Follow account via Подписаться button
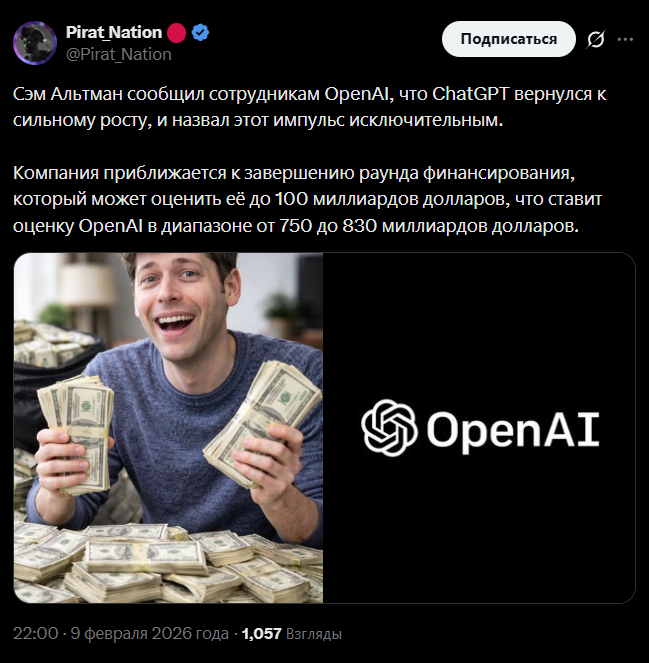The height and width of the screenshot is (663, 649). tap(509, 39)
